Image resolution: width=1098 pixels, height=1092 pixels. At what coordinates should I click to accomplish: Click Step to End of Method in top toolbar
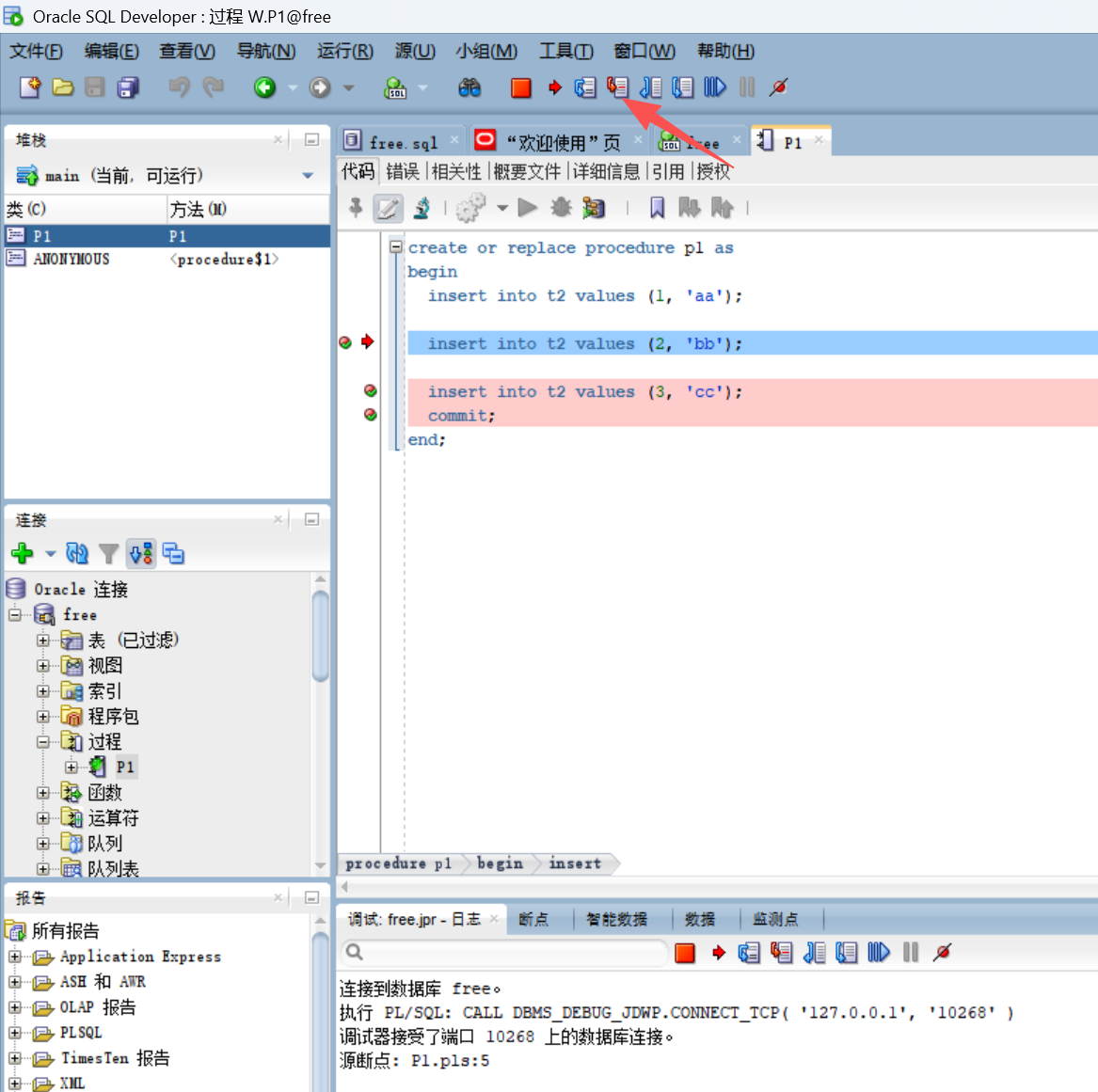(683, 87)
